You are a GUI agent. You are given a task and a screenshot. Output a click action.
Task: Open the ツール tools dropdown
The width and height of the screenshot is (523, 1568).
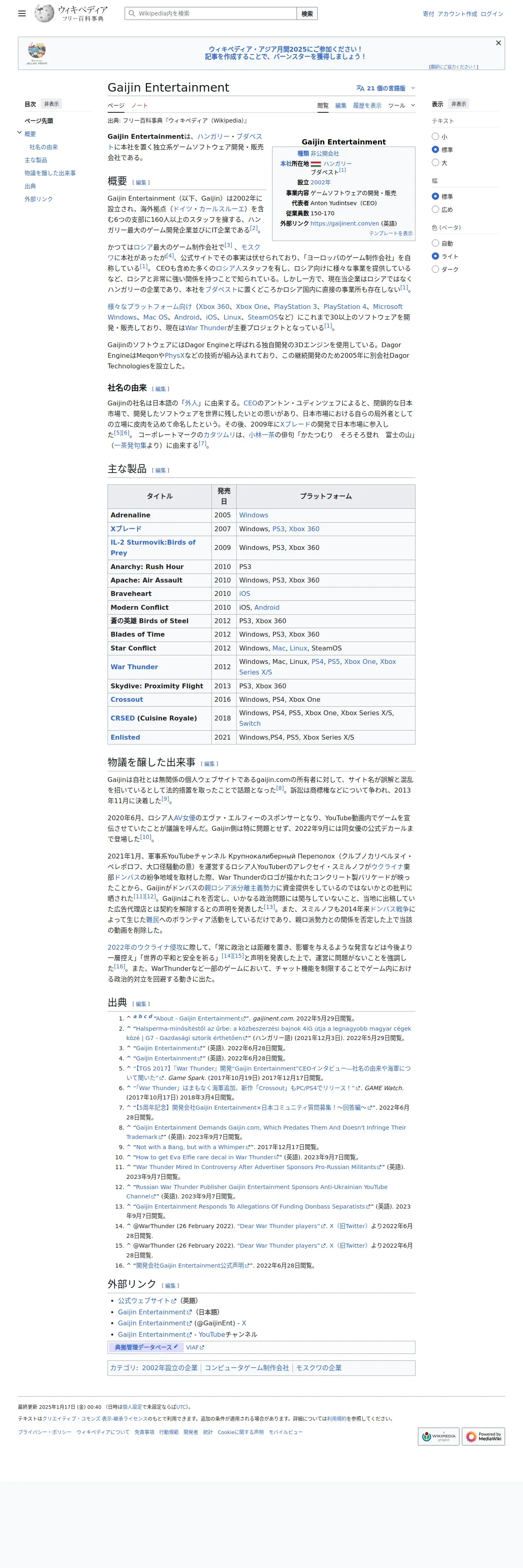click(x=401, y=105)
